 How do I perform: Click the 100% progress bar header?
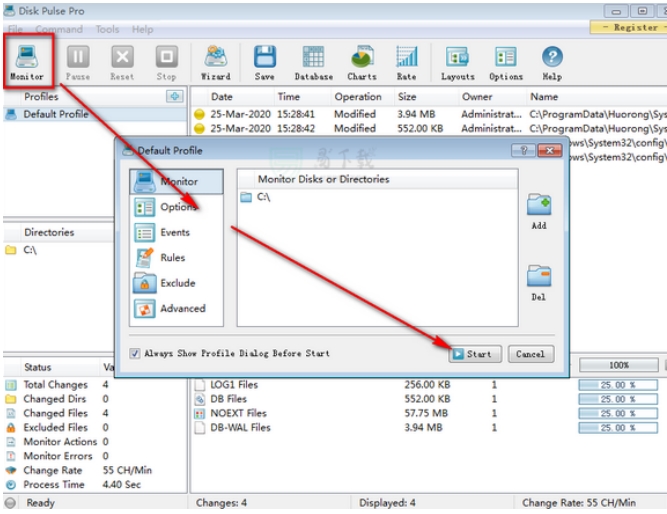tap(618, 367)
